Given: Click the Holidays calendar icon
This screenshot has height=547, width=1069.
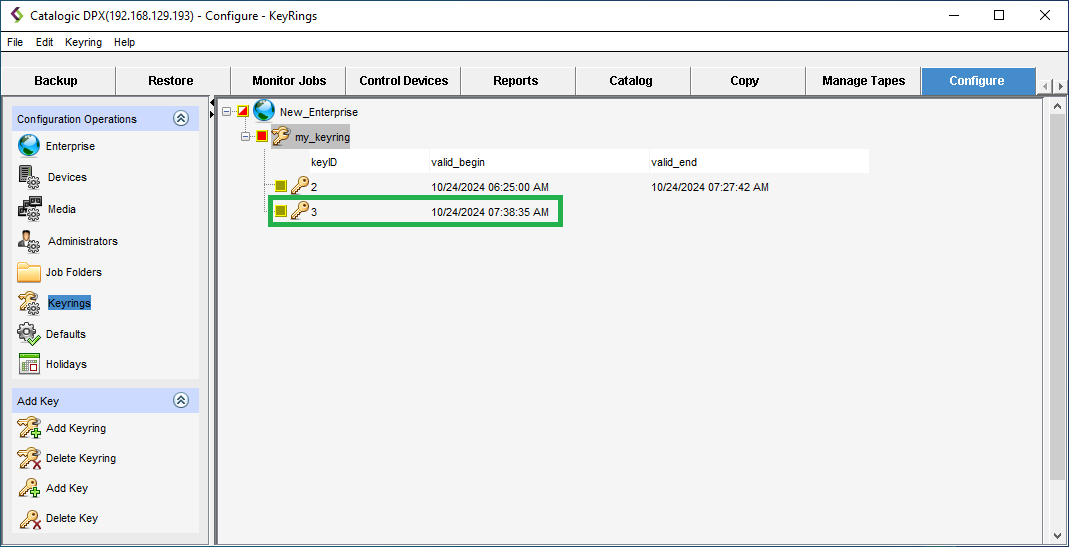Looking at the screenshot, I should click(x=29, y=364).
